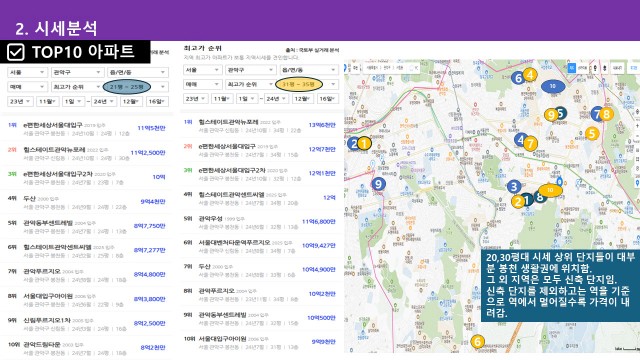Open the 관악우성 5위 listing
Viewport: 640px width, 360px height.
point(260,222)
